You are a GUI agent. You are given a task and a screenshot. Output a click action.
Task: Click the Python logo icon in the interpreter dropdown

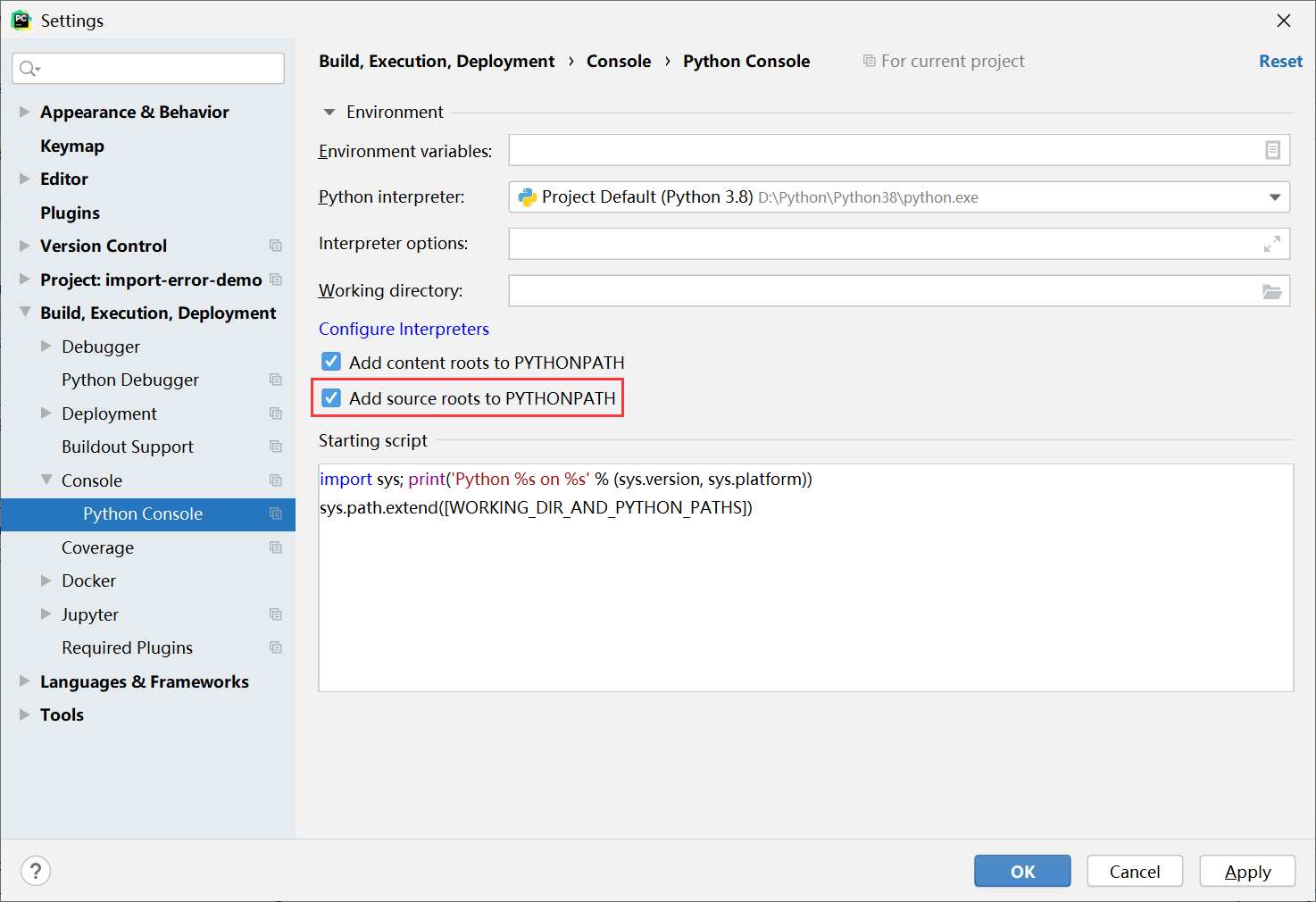tap(528, 197)
